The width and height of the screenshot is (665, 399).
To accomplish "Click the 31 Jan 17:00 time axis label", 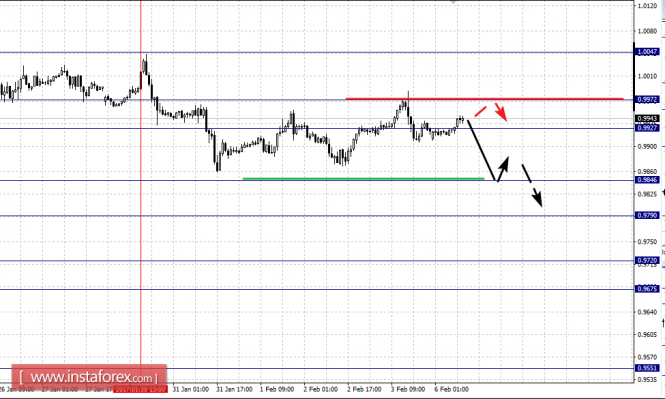I will 234,389.
